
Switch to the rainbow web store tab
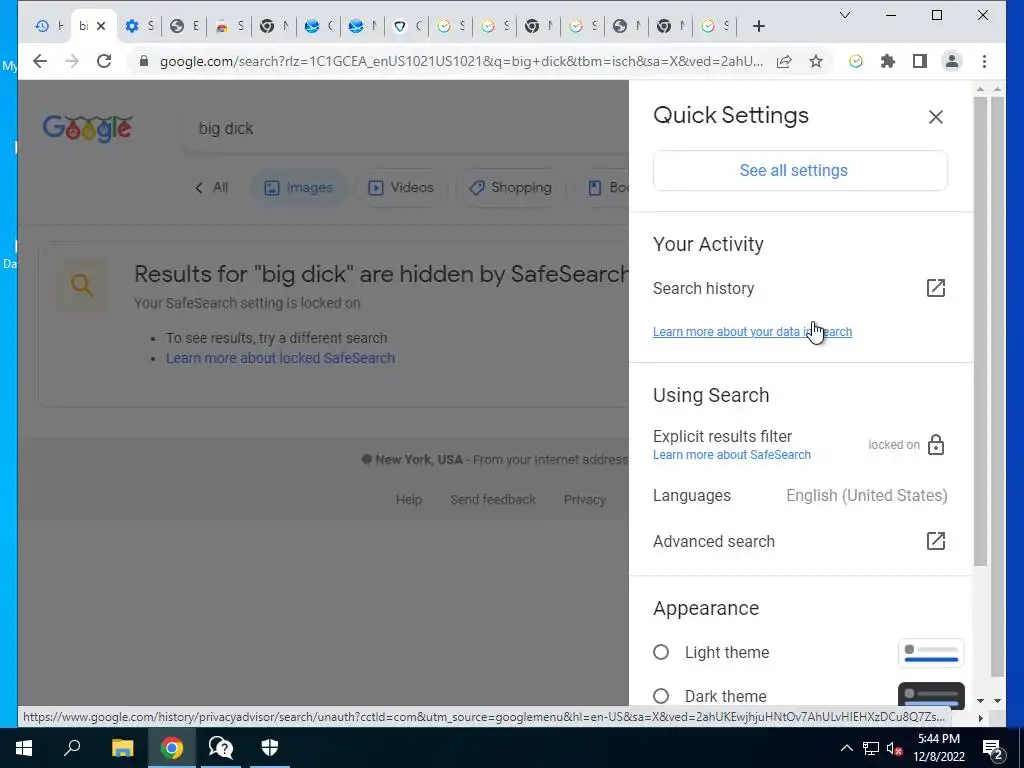229,26
